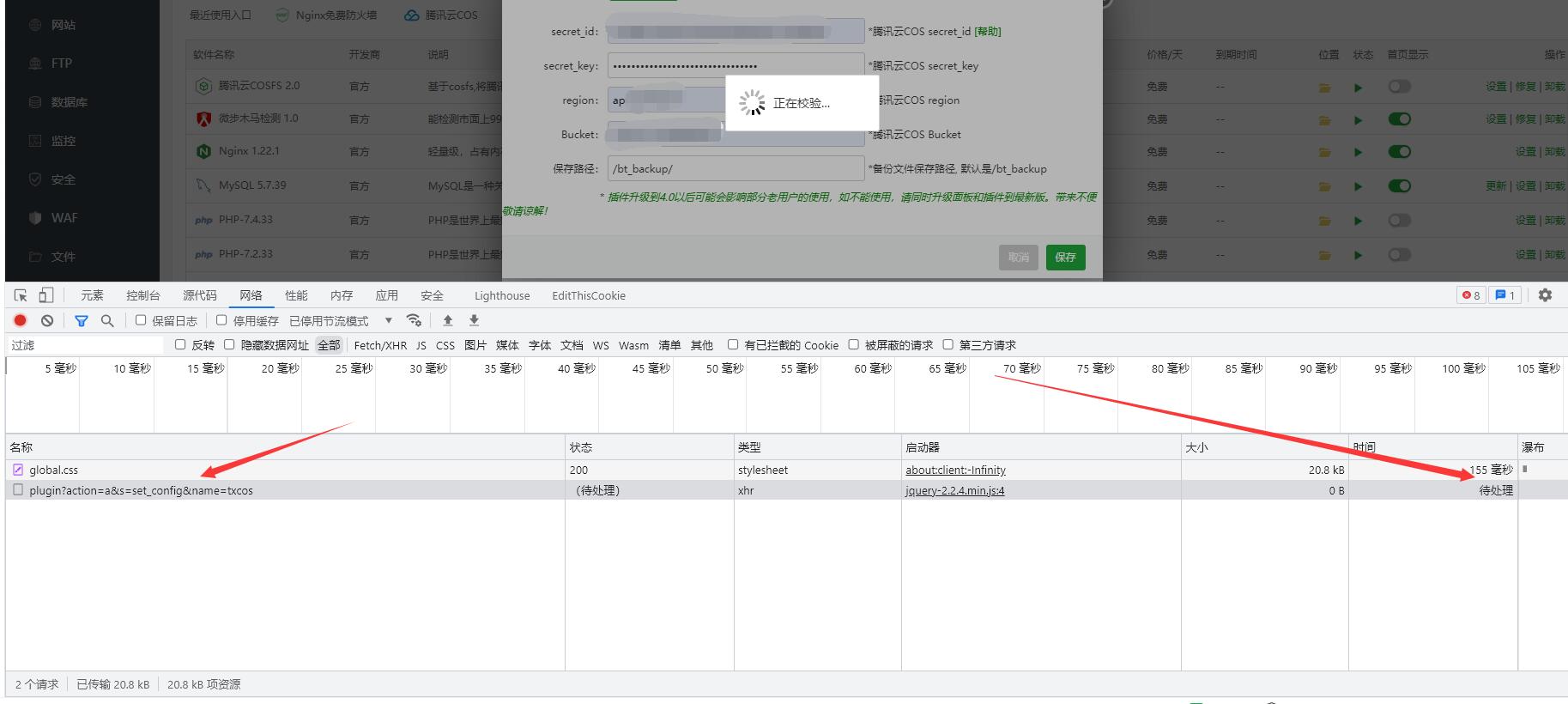1568x704 pixels.
Task: Toggle the network filter funnel icon
Action: coord(82,320)
